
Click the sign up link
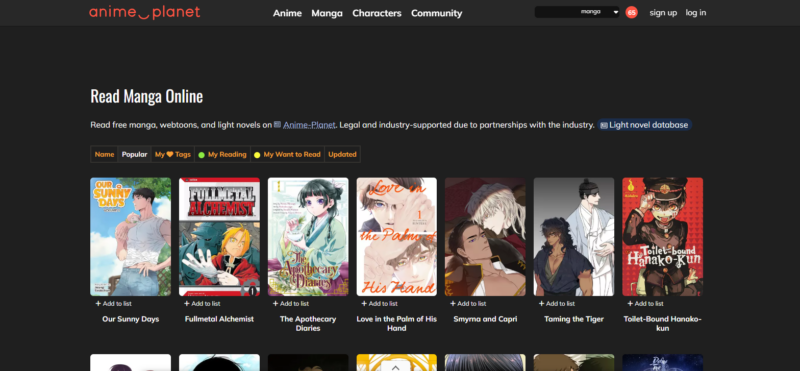[663, 13]
